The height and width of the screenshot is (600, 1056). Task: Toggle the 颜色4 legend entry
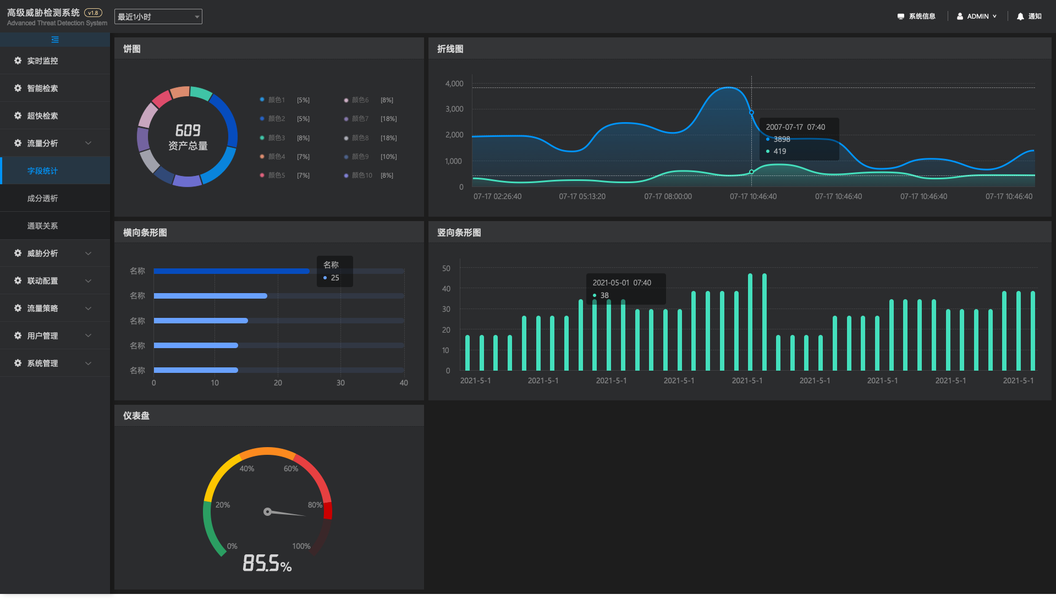tap(285, 156)
